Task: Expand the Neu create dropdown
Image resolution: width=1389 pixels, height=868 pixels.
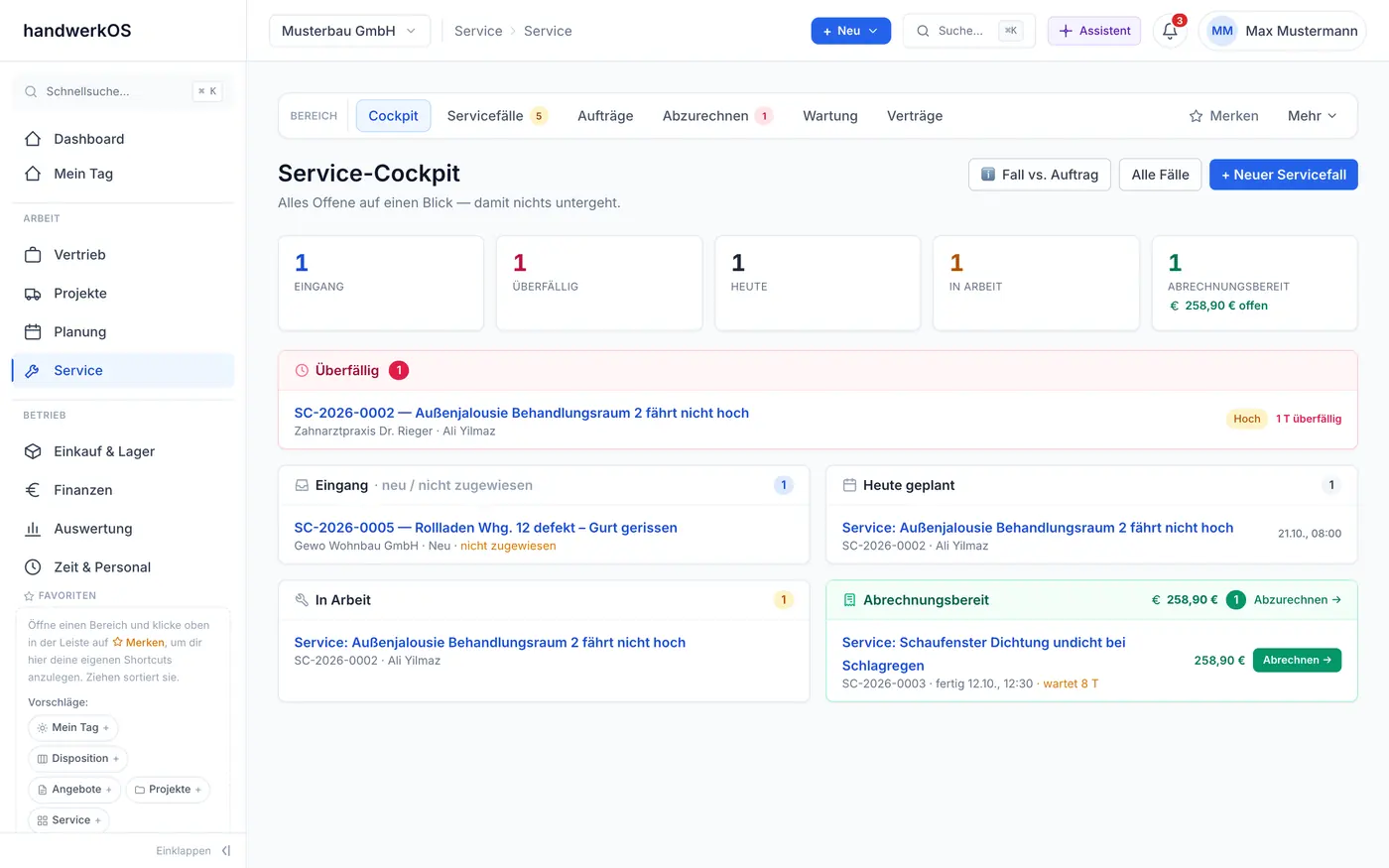Action: coord(850,31)
